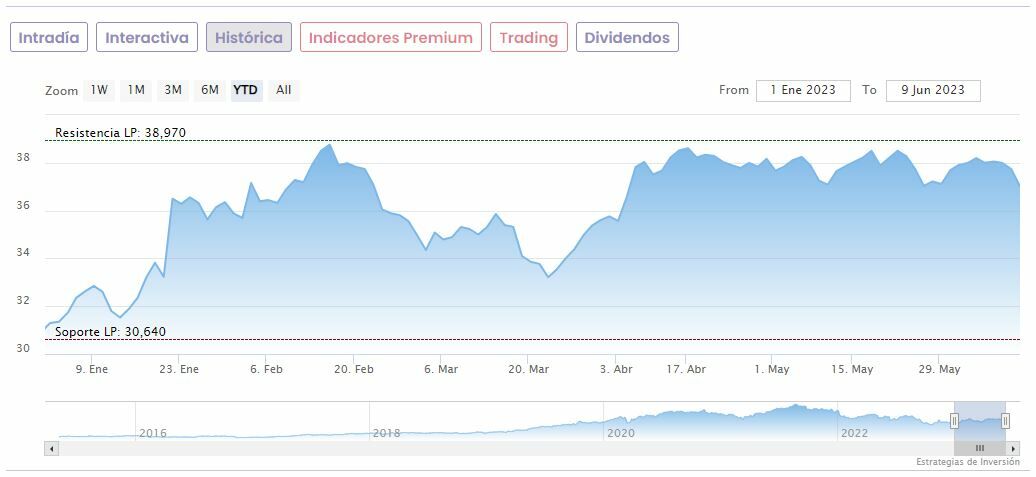
Task: Click the scrollbar left arrow
Action: pyautogui.click(x=50, y=448)
